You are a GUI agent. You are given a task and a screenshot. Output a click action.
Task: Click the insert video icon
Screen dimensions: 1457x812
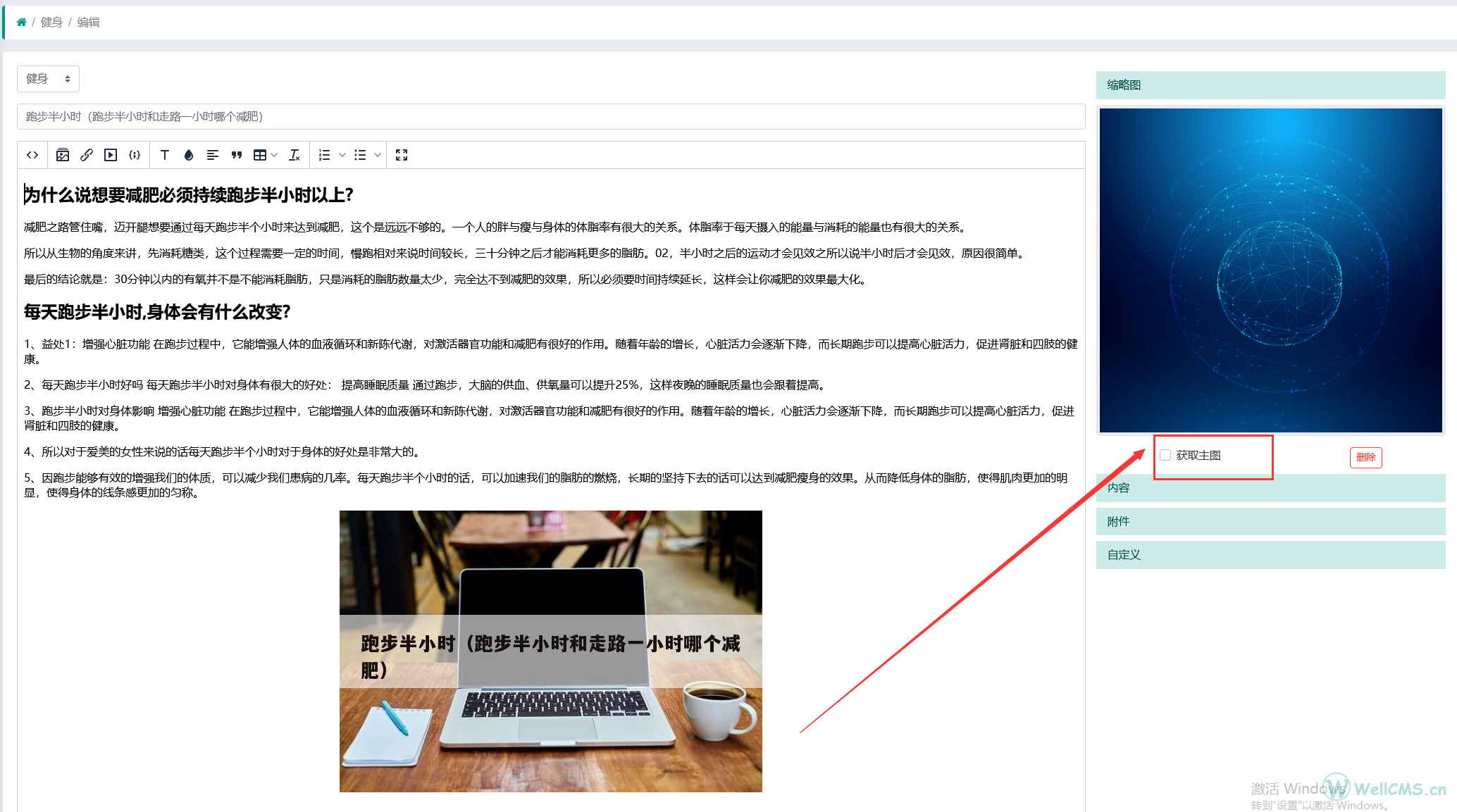(x=111, y=155)
